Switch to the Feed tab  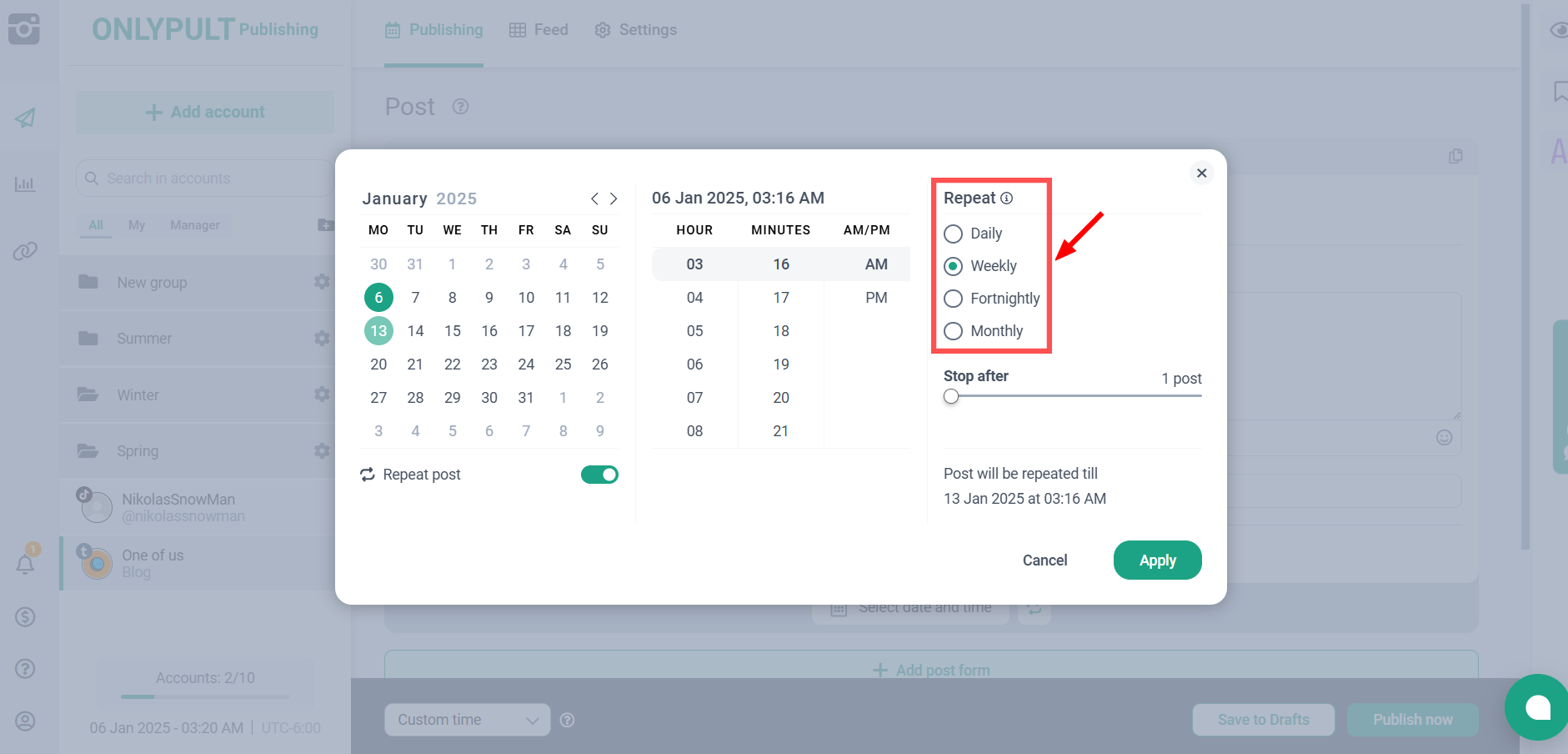[x=539, y=30]
